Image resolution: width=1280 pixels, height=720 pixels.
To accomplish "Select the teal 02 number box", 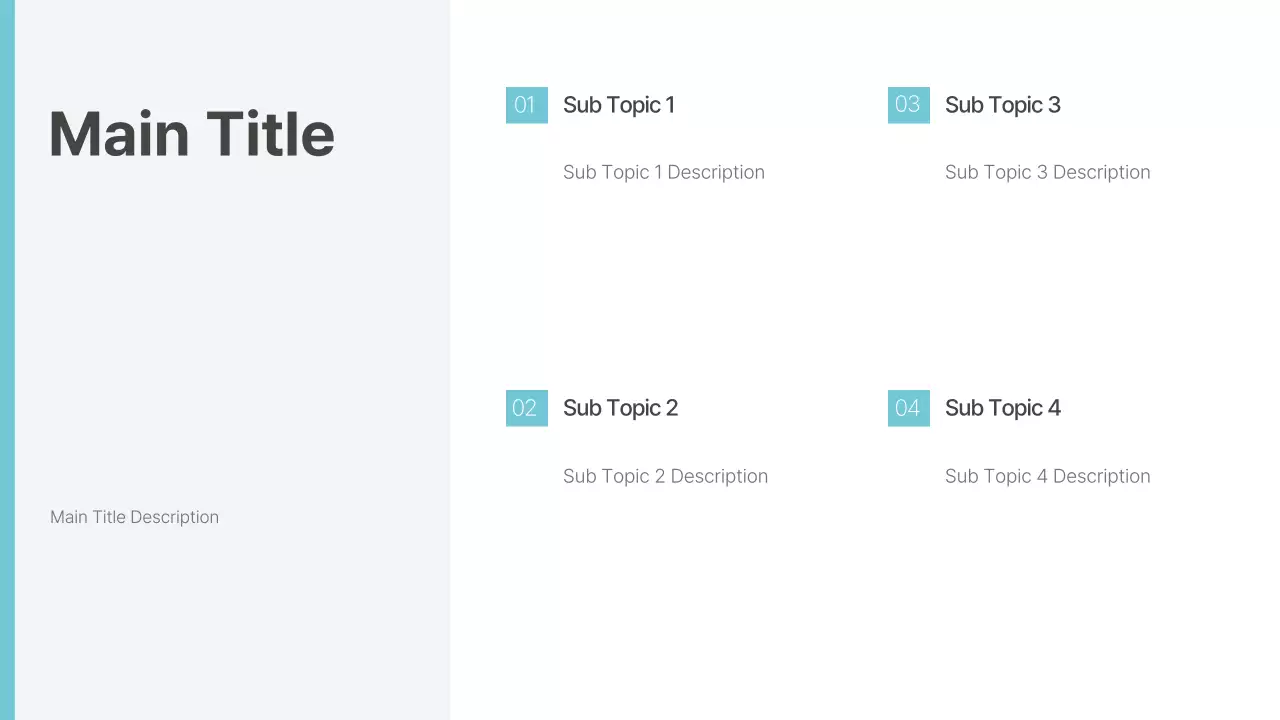I will coord(526,408).
